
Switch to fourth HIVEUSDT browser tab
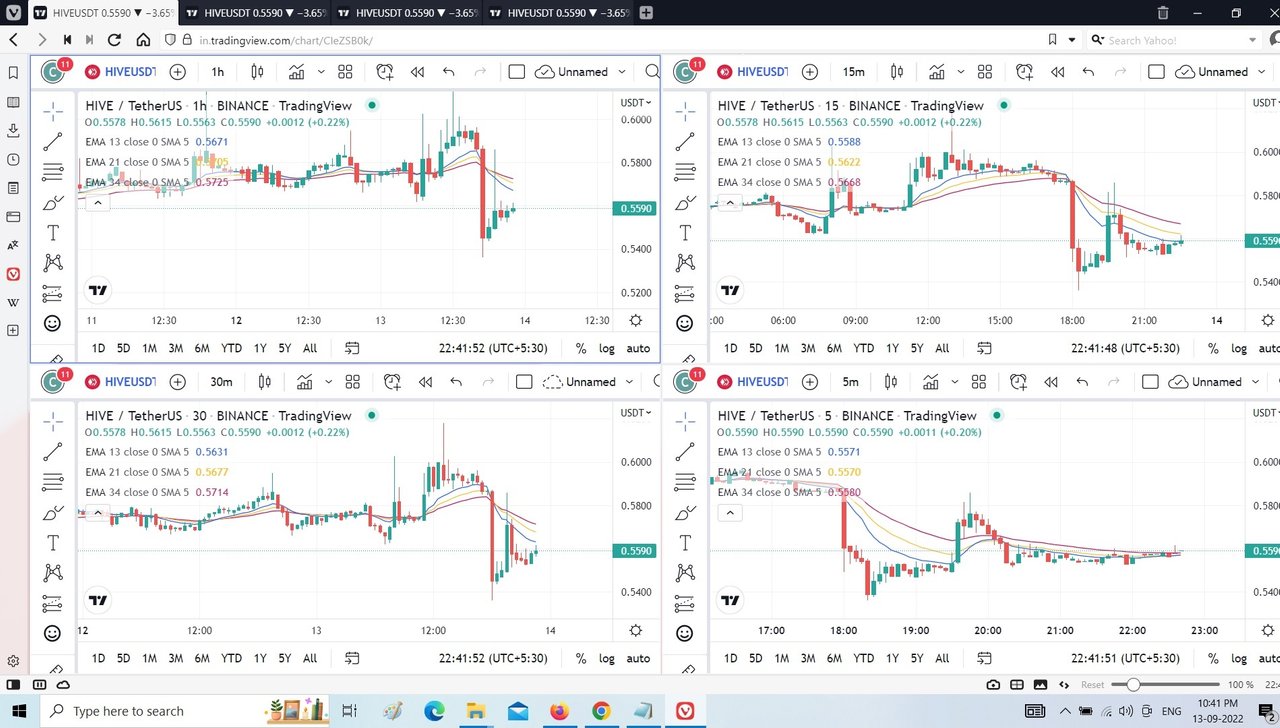coord(558,13)
